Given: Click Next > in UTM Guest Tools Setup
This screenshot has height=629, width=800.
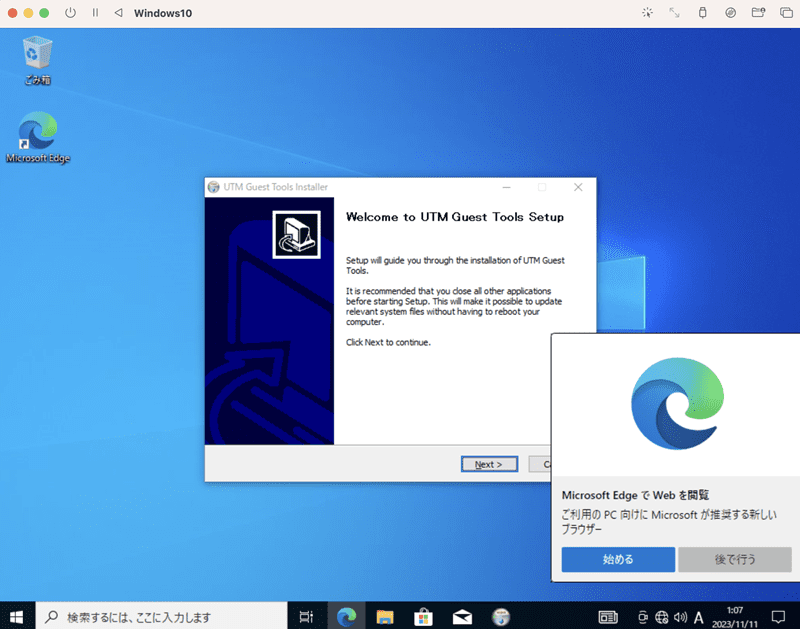Looking at the screenshot, I should 489,464.
